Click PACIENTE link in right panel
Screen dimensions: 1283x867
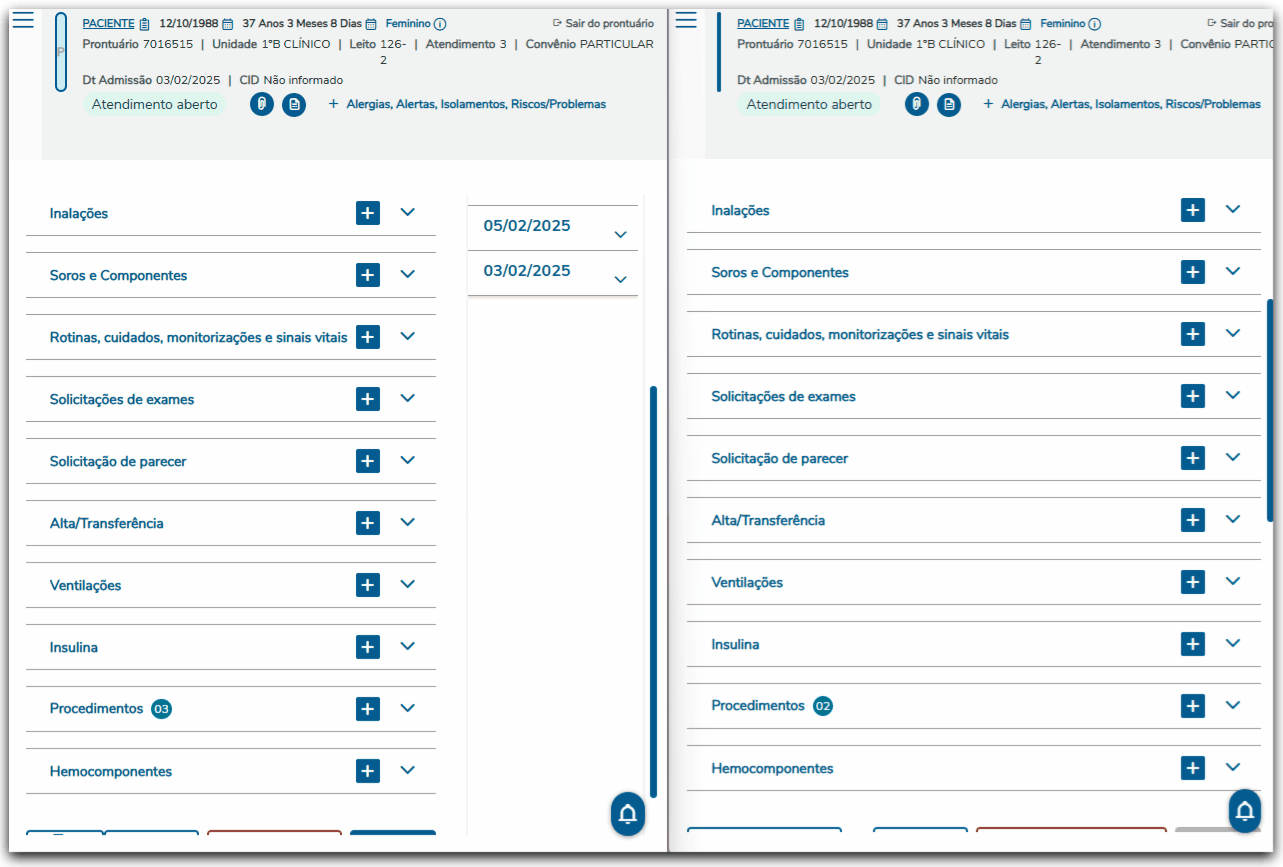[763, 23]
